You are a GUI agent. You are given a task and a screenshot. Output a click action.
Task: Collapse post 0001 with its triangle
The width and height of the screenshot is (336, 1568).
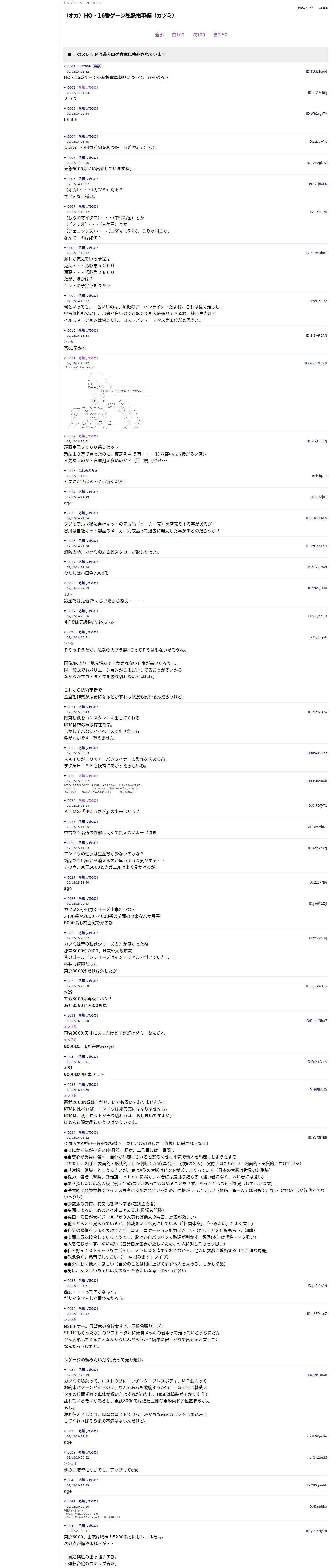[65, 66]
